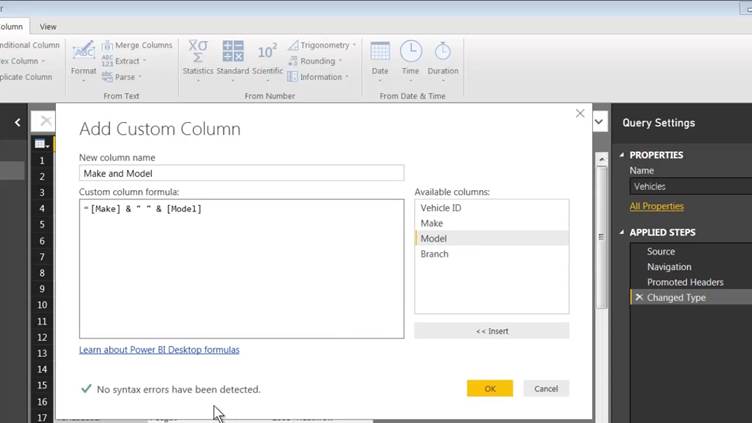Click the Index Column command
Screen dimensions: 752x423
pyautogui.click(x=22, y=61)
